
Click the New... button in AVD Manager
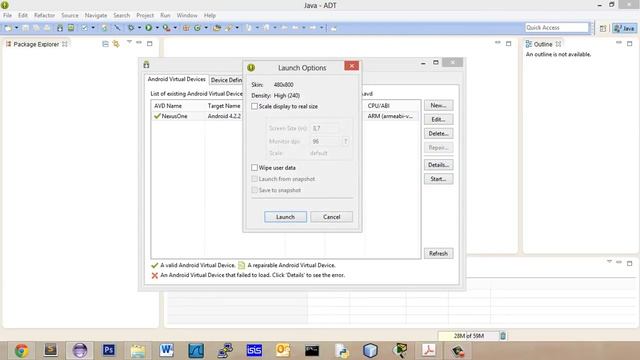tap(438, 105)
